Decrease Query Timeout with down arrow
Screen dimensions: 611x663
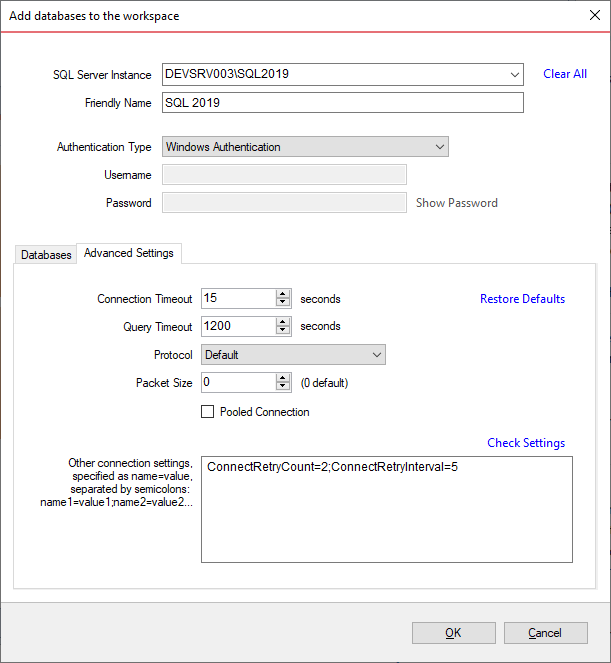282,331
